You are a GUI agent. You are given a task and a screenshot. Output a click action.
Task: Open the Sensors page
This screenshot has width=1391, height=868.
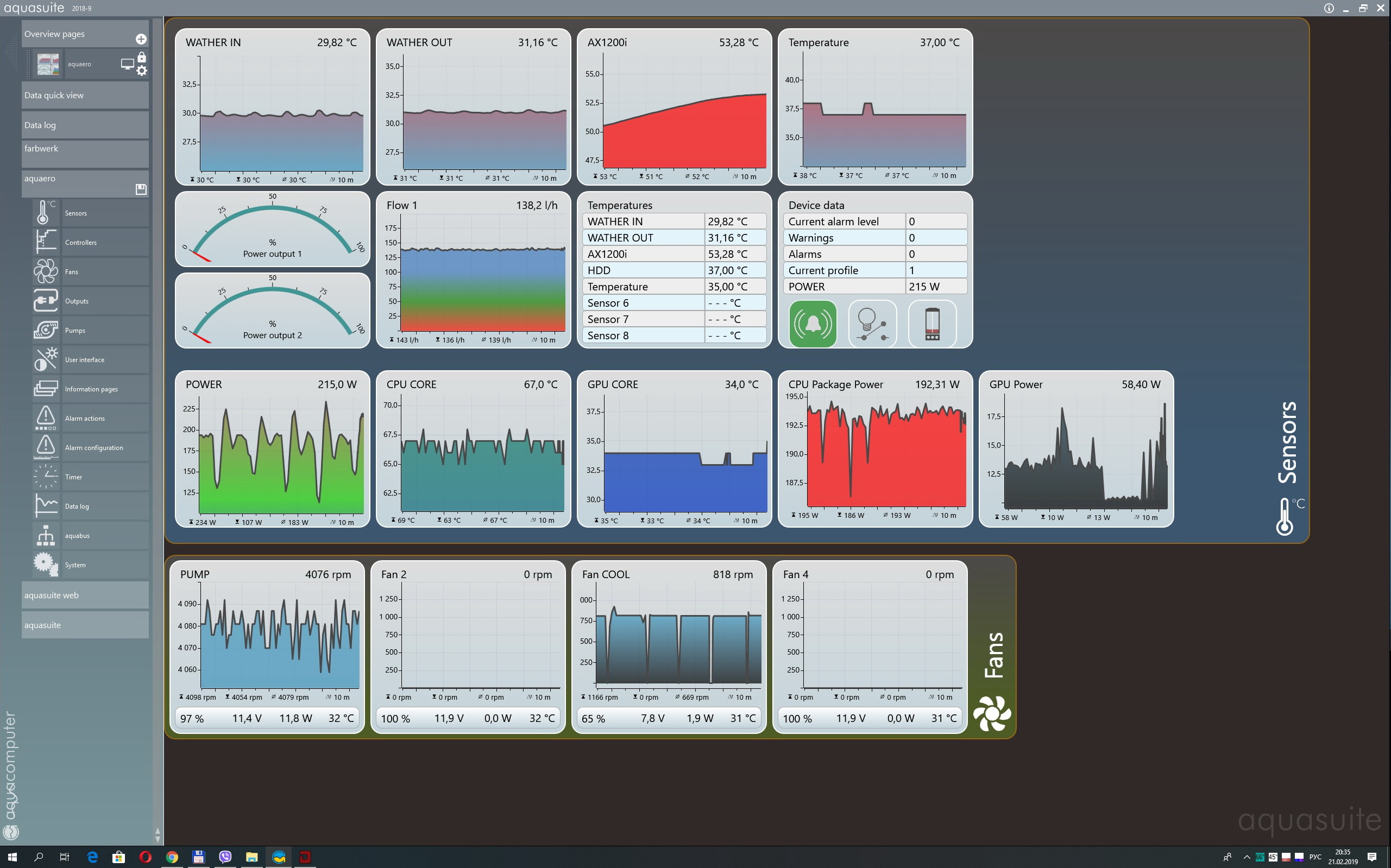(x=76, y=213)
